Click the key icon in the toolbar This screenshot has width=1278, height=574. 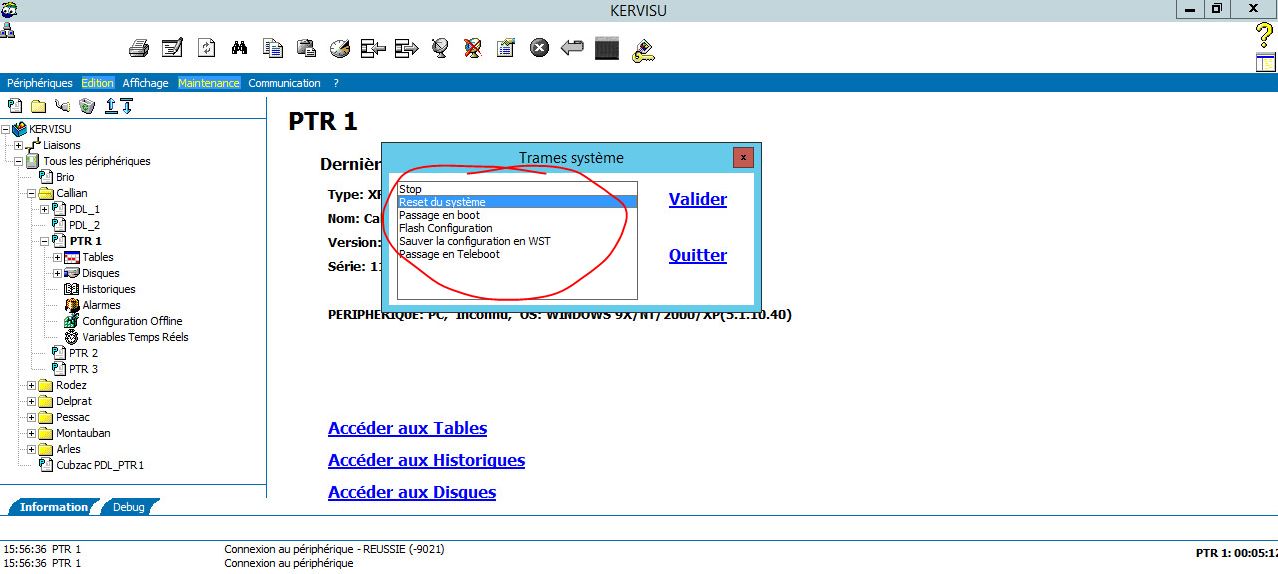click(643, 49)
